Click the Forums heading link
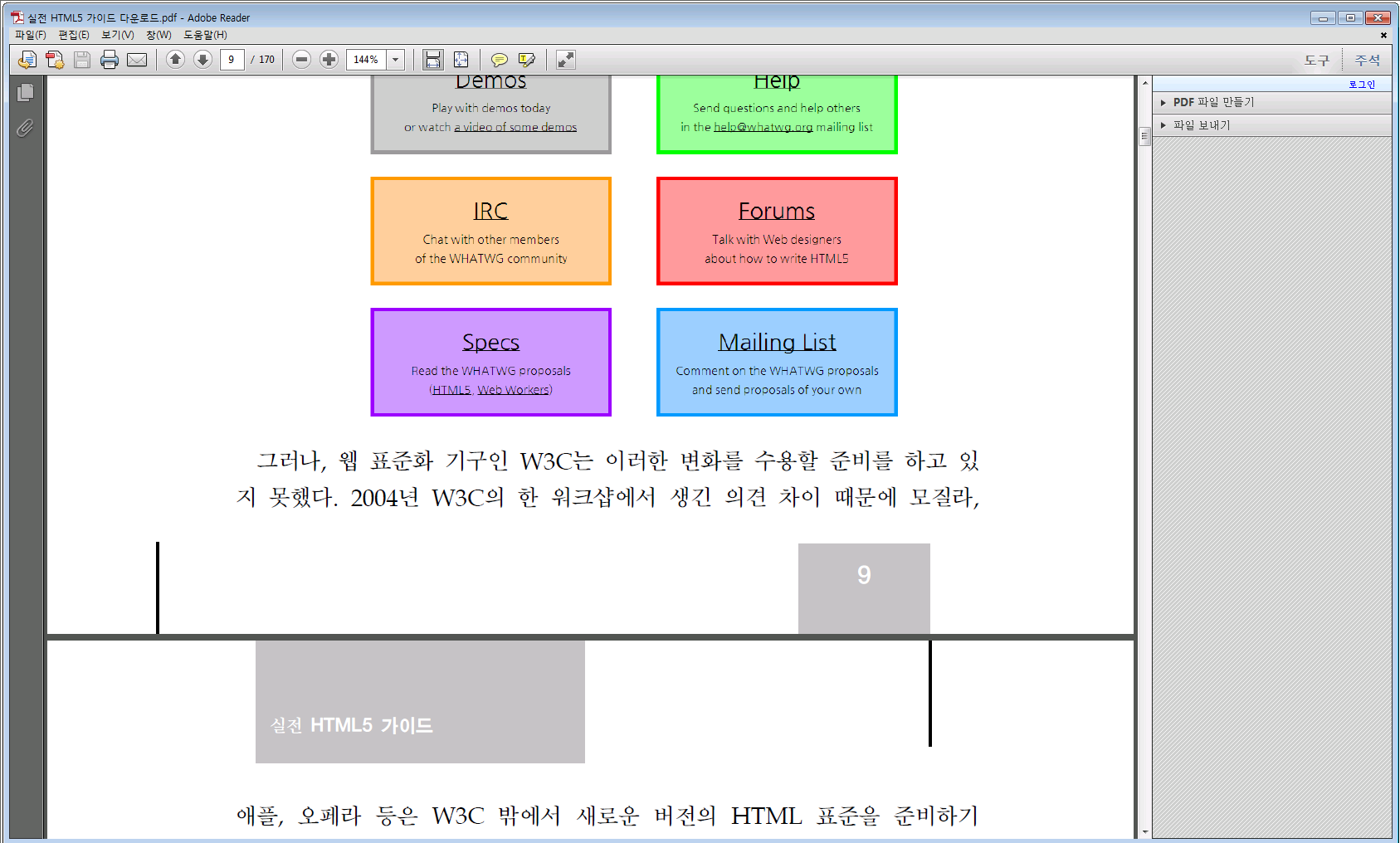Screen dimensions: 1400x843 pos(777,211)
